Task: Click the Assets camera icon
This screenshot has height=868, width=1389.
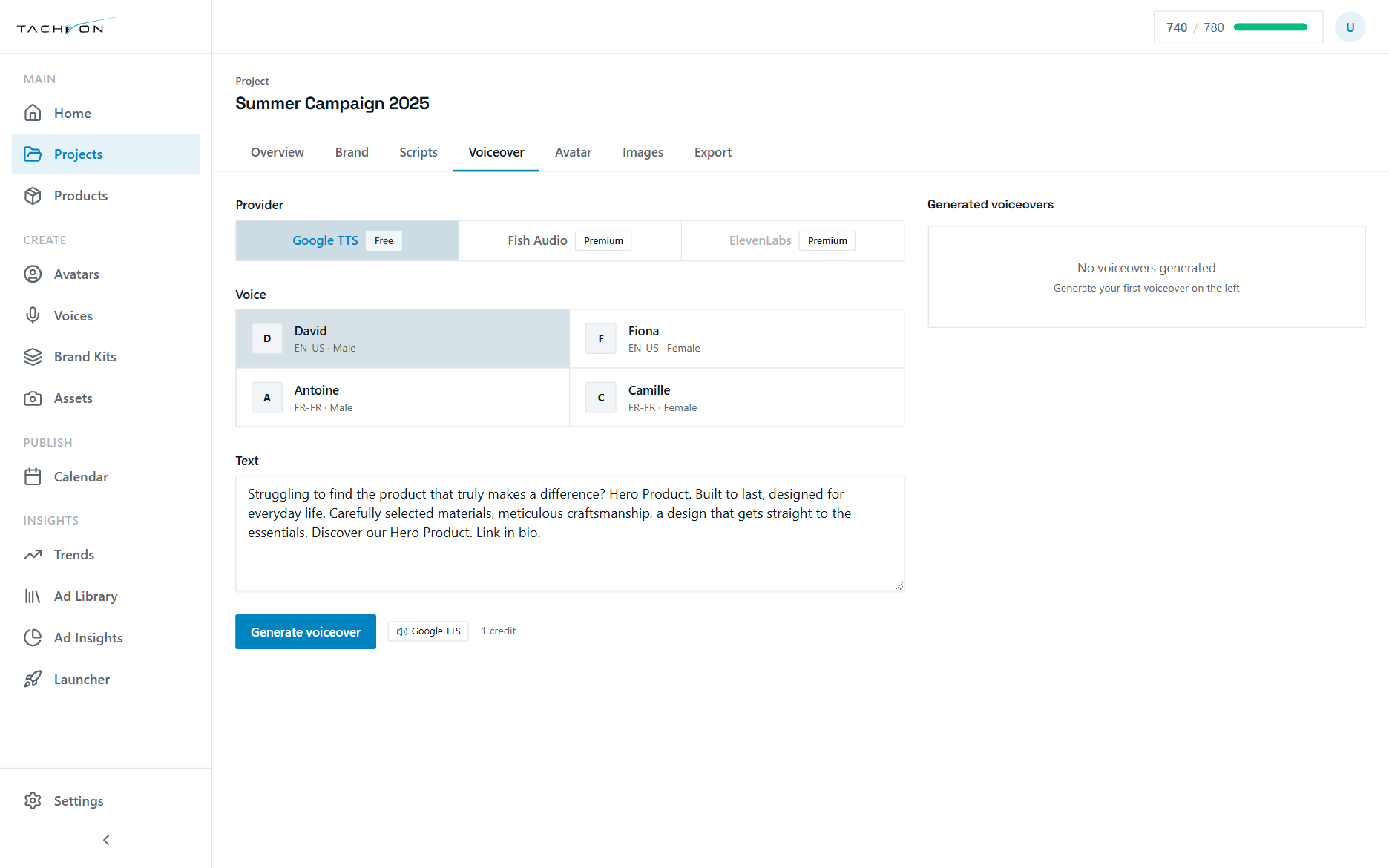Action: (33, 398)
